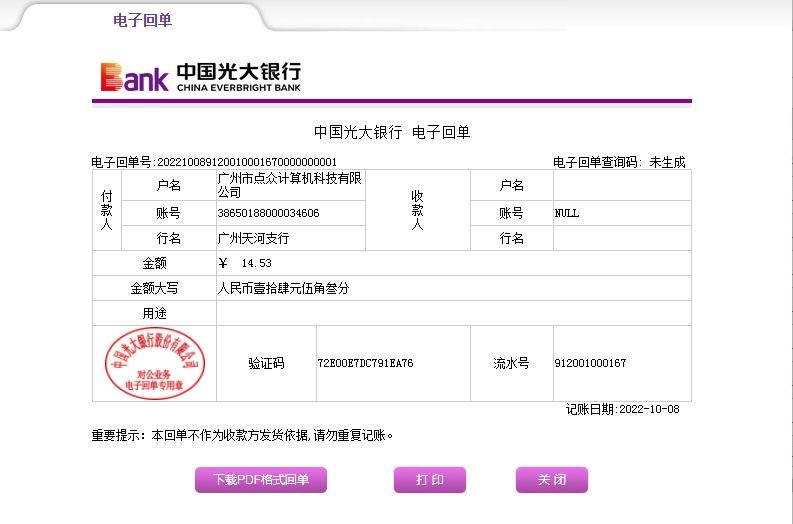
Task: Select the 流水号 value 912001000167
Action: 590,363
